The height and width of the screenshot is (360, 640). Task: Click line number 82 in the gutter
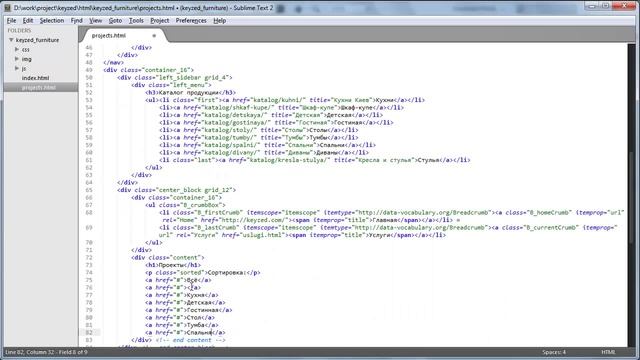[89, 333]
